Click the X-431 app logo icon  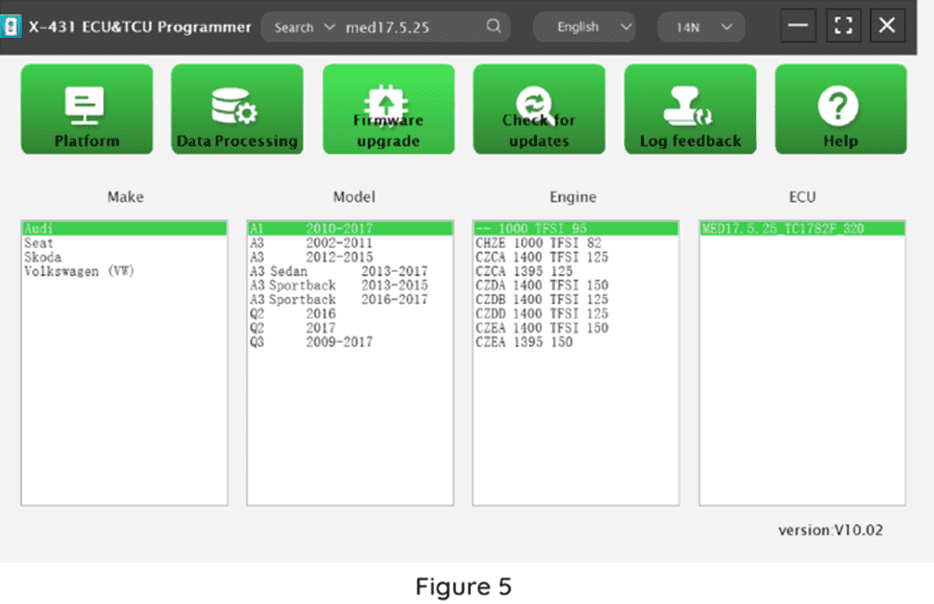[11, 27]
